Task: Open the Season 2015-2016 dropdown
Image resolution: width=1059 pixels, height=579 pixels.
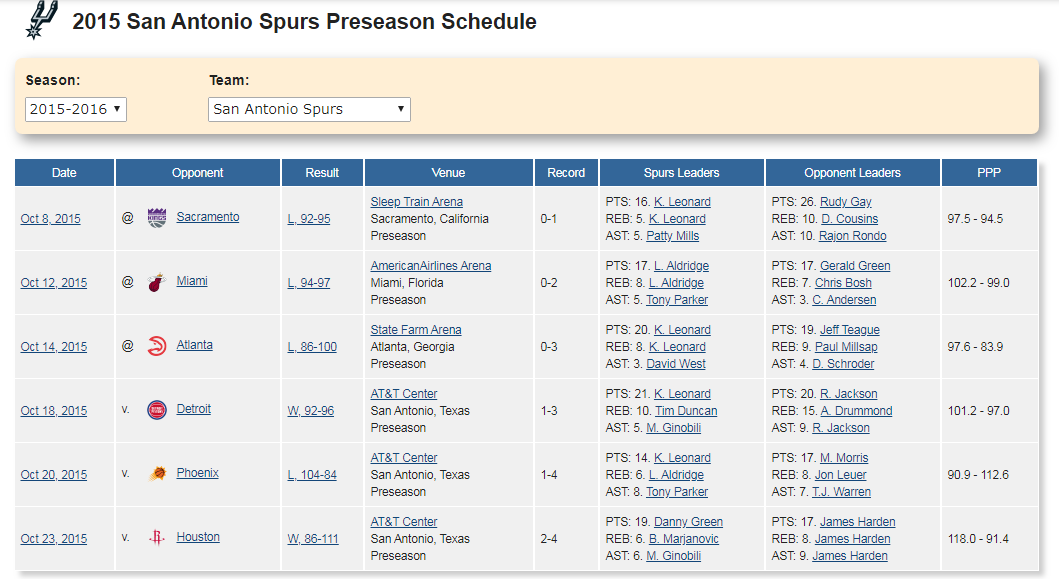Action: click(x=76, y=109)
